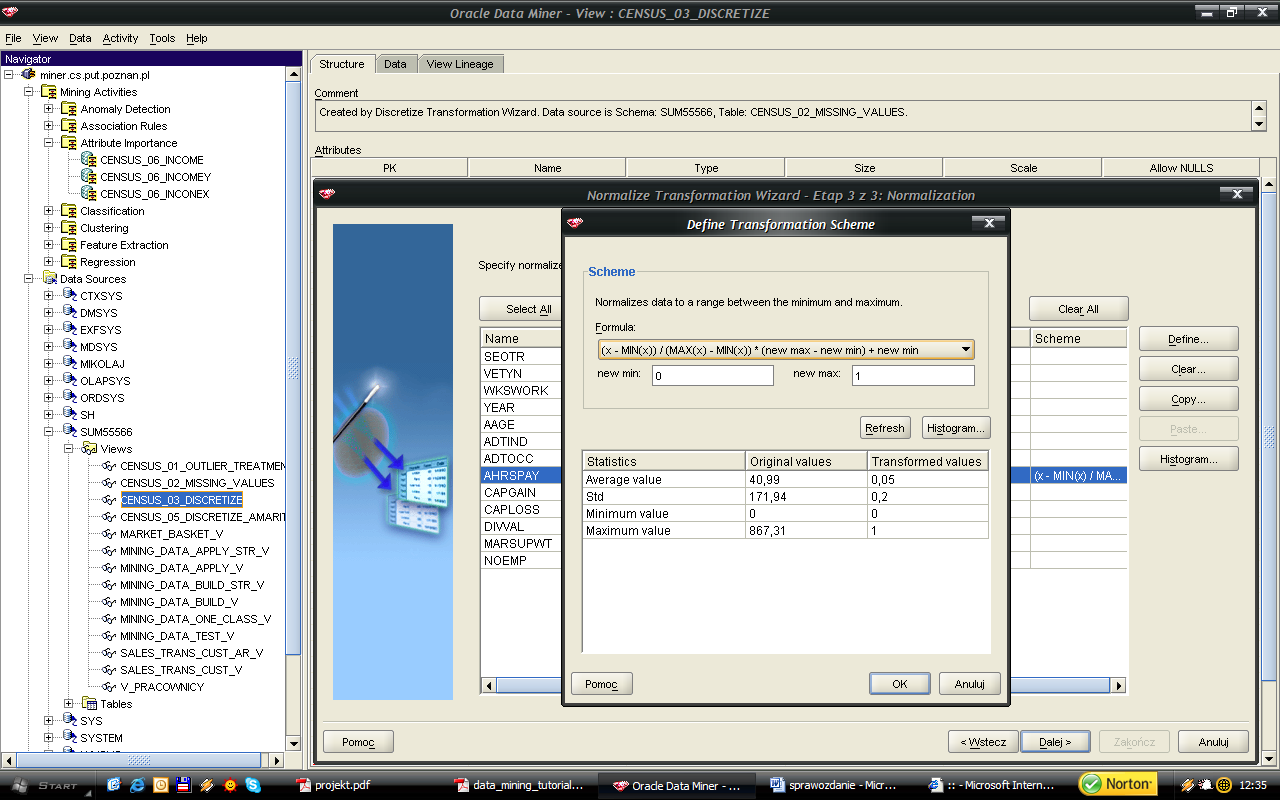Click the Clear All button
The image size is (1280, 800).
(1079, 309)
